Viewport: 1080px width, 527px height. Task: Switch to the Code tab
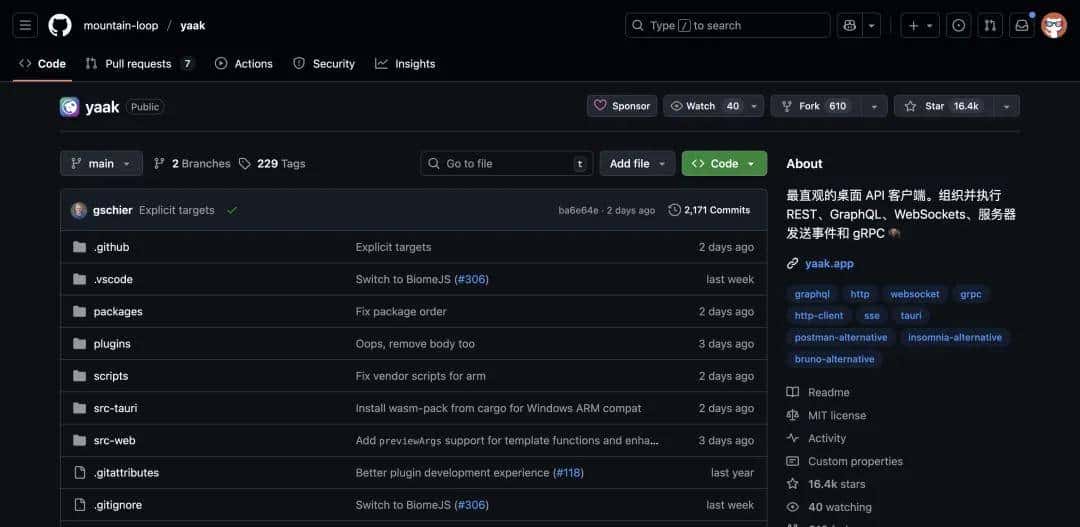[43, 63]
